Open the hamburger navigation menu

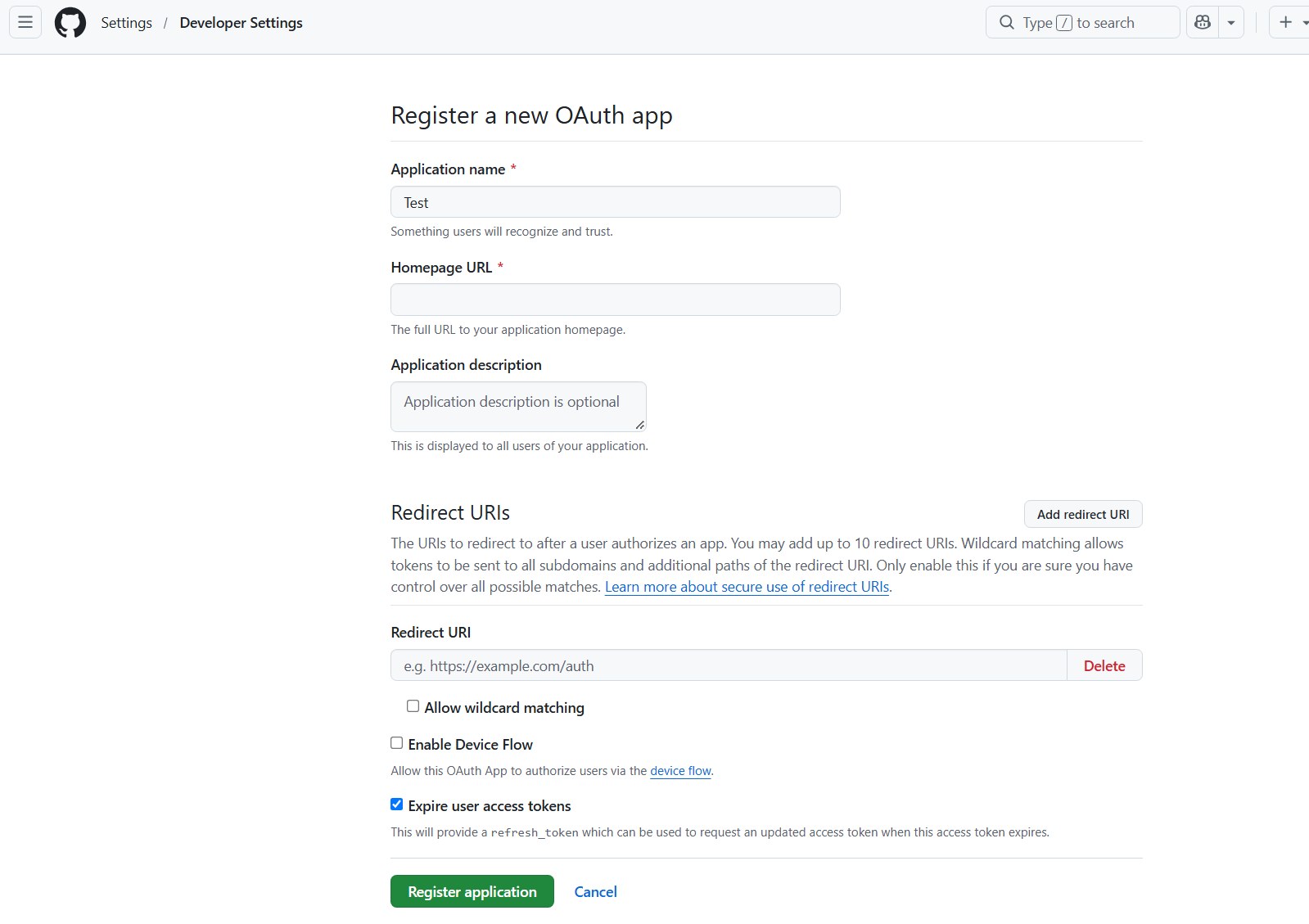point(25,22)
